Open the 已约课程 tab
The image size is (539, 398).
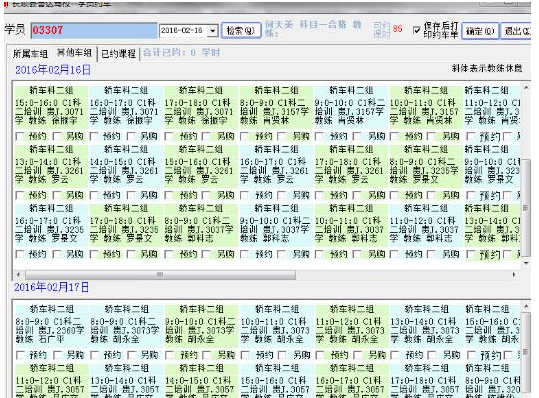pyautogui.click(x=119, y=54)
